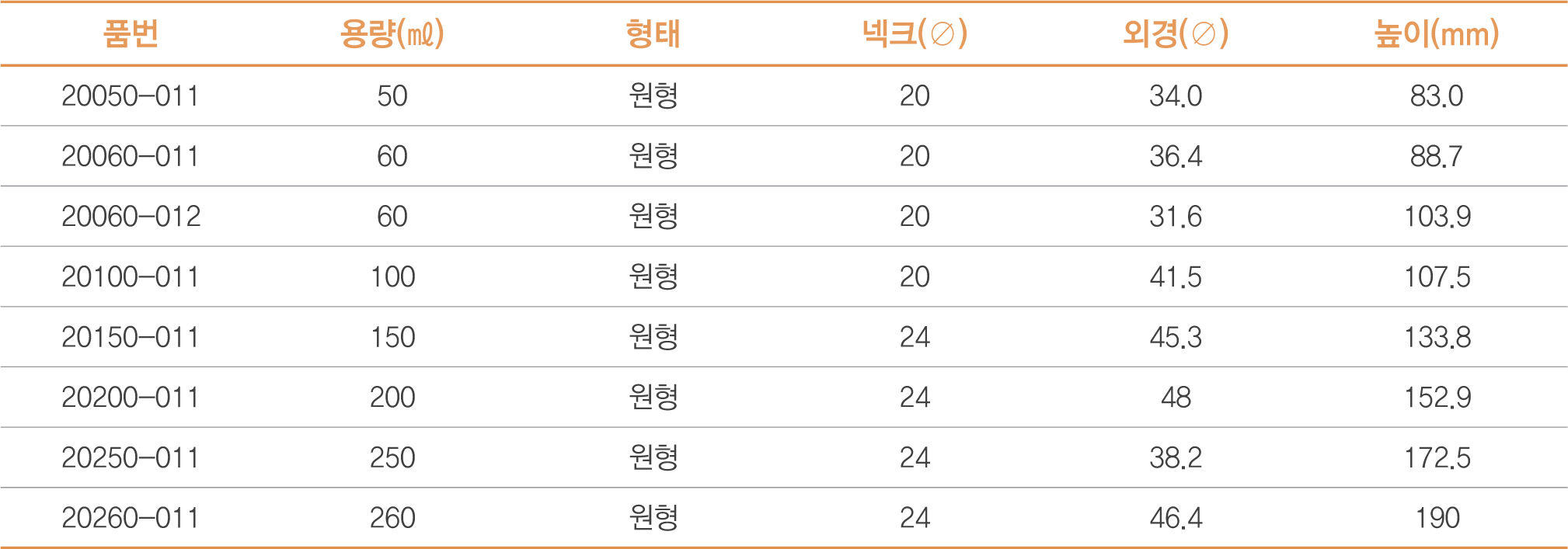Open product number 20250-011
The width and height of the screenshot is (1568, 549).
(x=131, y=458)
